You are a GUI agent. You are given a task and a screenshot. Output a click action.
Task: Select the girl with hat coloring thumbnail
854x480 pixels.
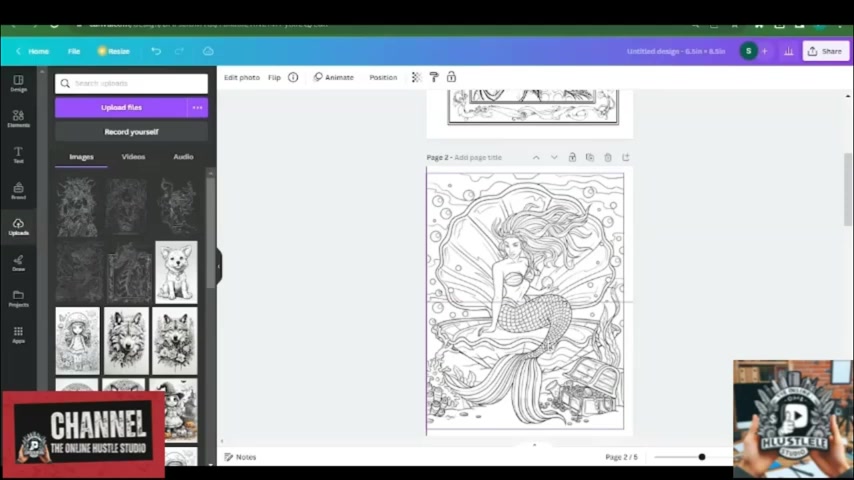pyautogui.click(x=77, y=341)
